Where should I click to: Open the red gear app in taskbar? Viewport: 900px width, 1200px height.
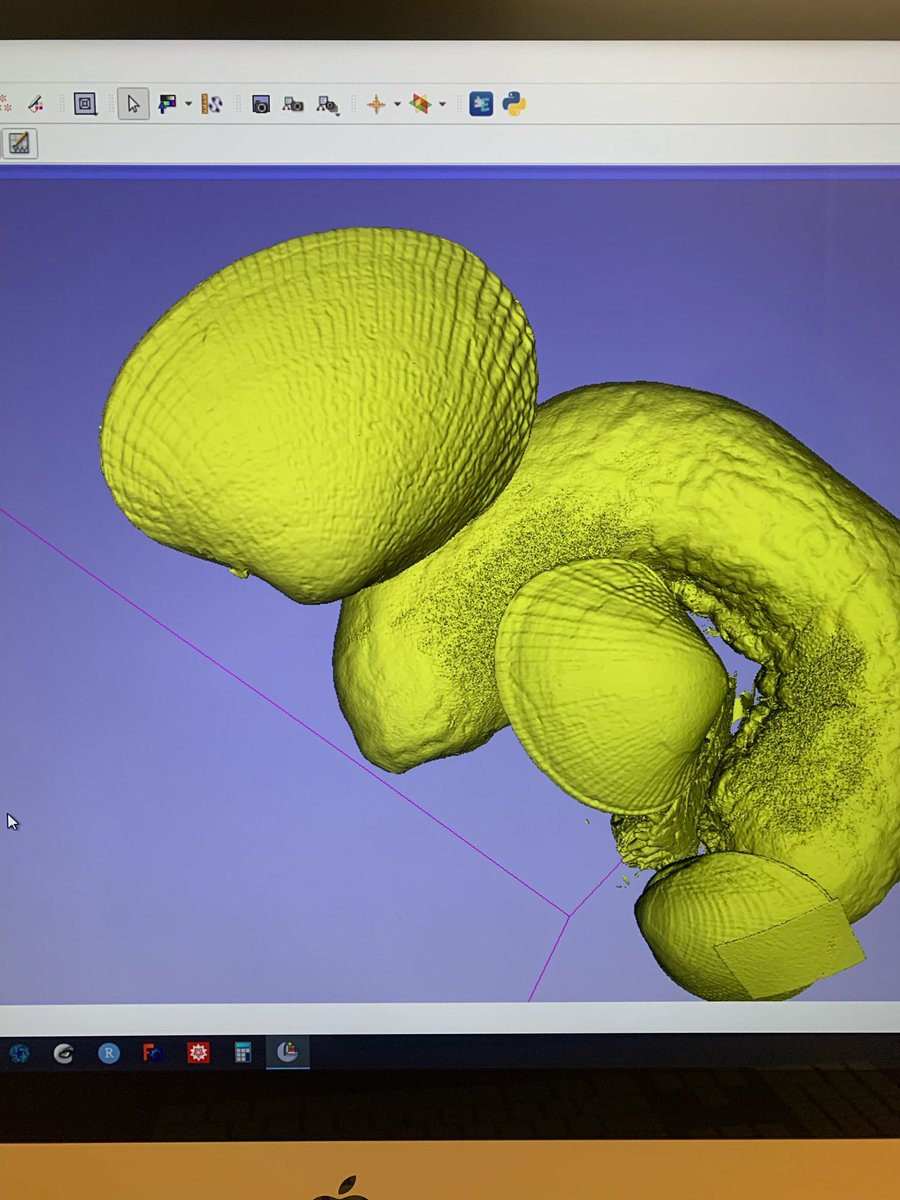pos(198,1052)
